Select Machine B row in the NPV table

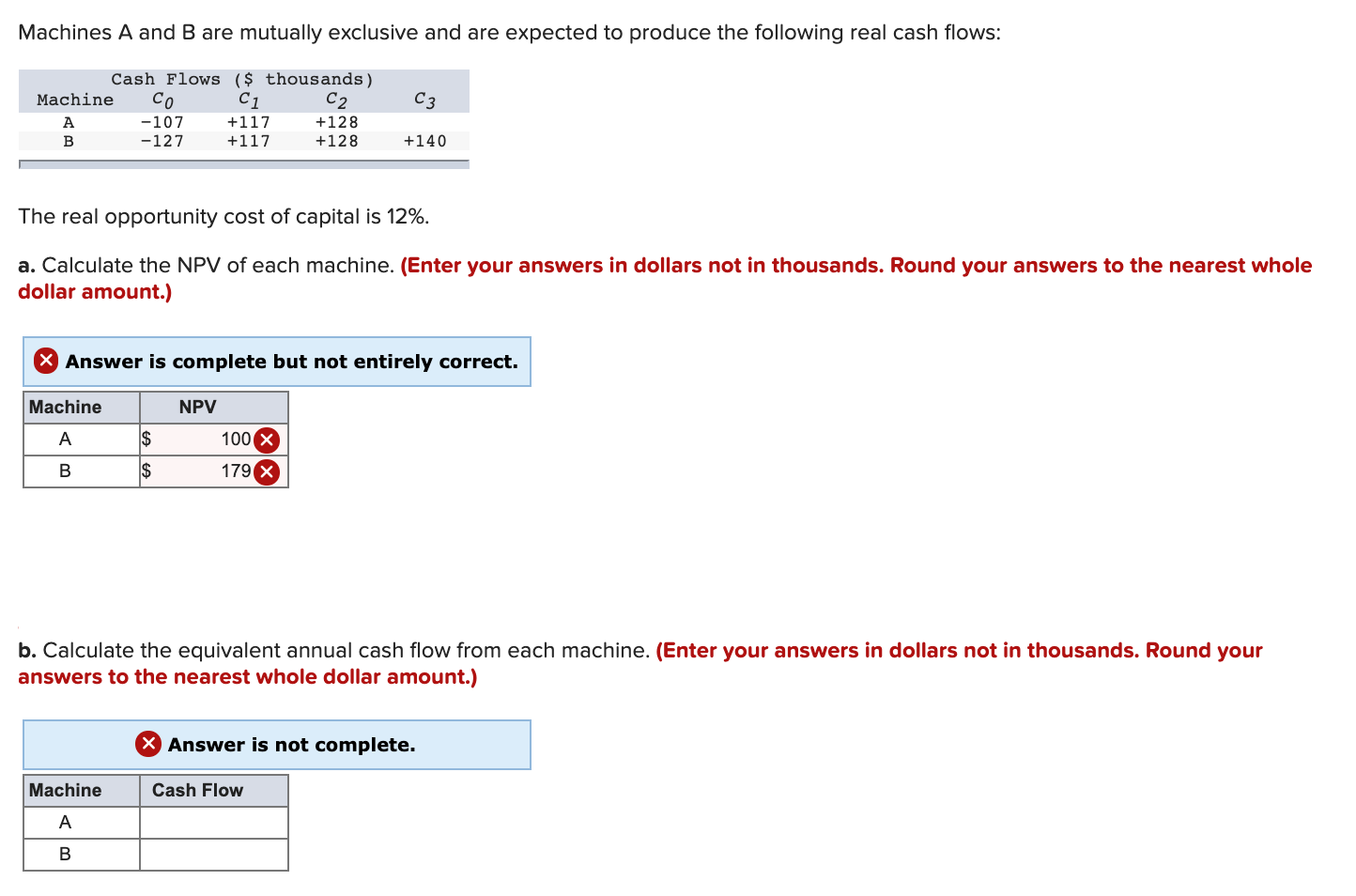click(65, 471)
